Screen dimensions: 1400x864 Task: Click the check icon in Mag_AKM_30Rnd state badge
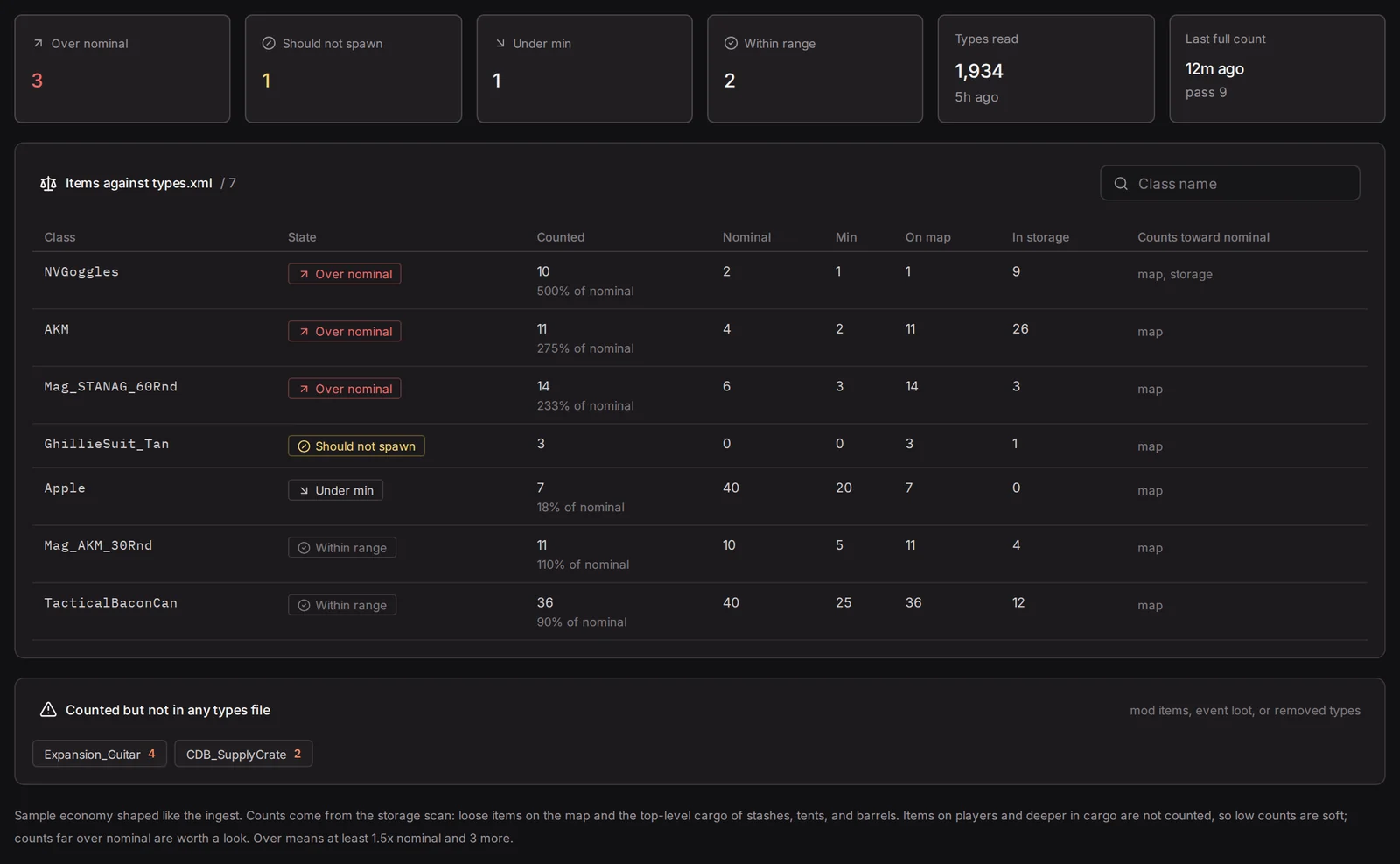(304, 548)
